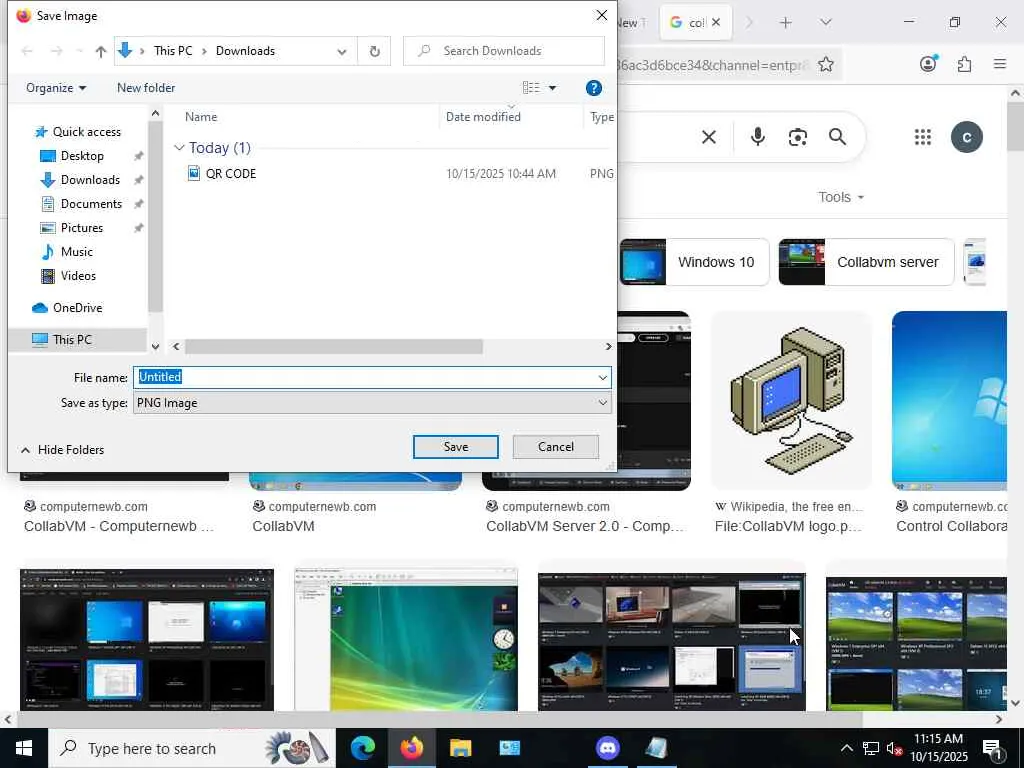Refresh the Downloads folder listing

[374, 51]
